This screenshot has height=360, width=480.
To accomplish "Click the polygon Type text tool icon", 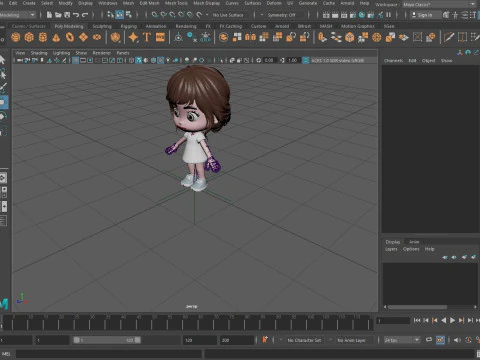I will click(147, 37).
